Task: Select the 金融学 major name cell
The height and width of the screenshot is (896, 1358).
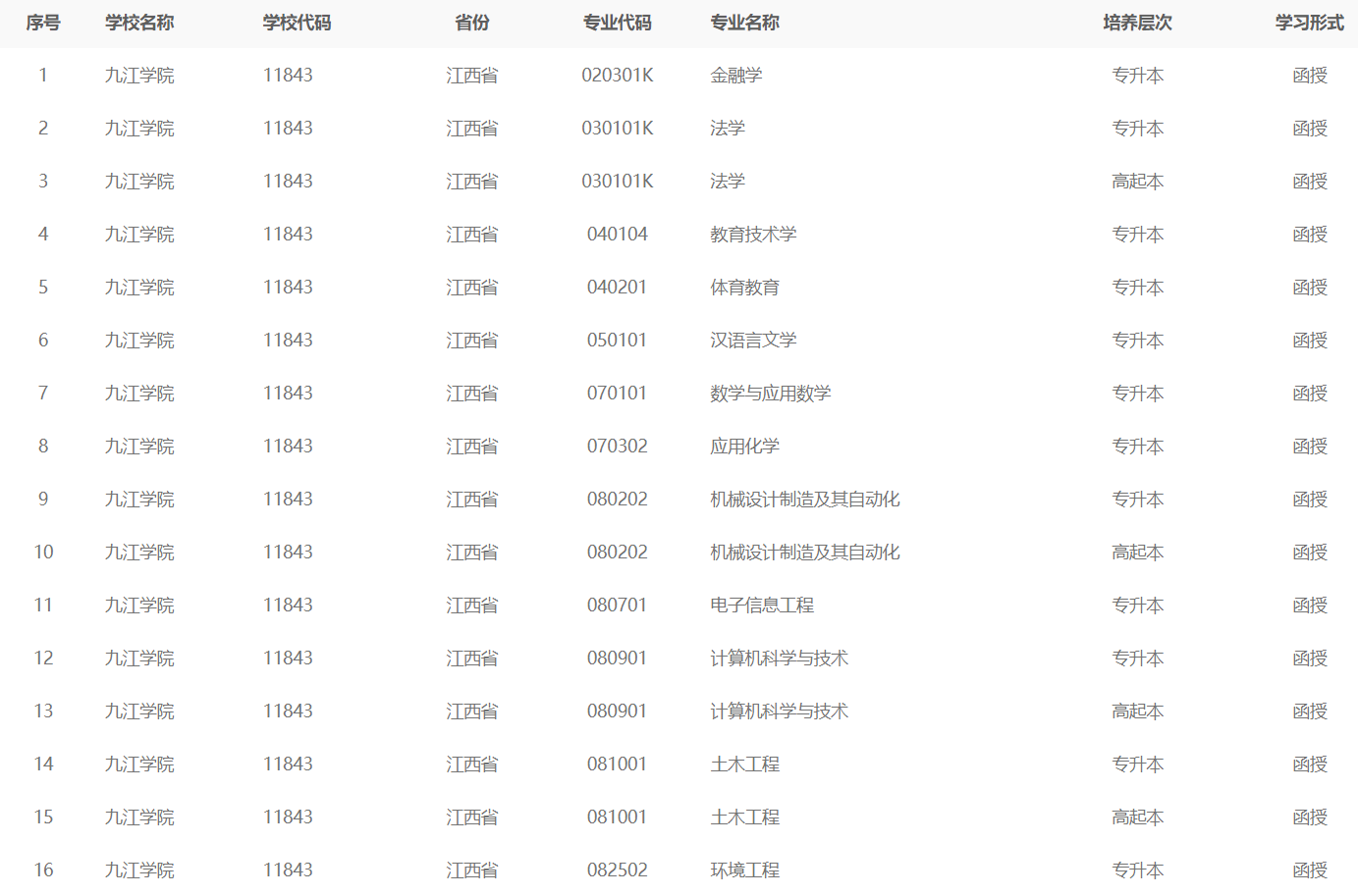Action: 736,76
